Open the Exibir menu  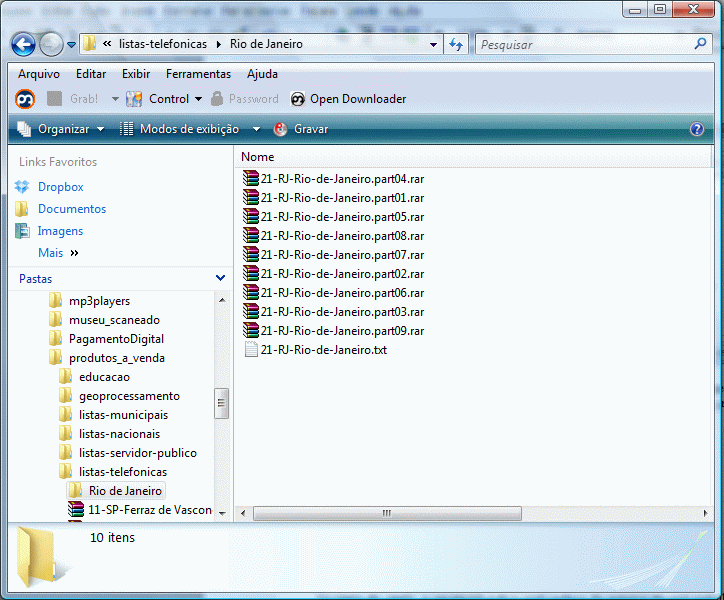pyautogui.click(x=136, y=74)
